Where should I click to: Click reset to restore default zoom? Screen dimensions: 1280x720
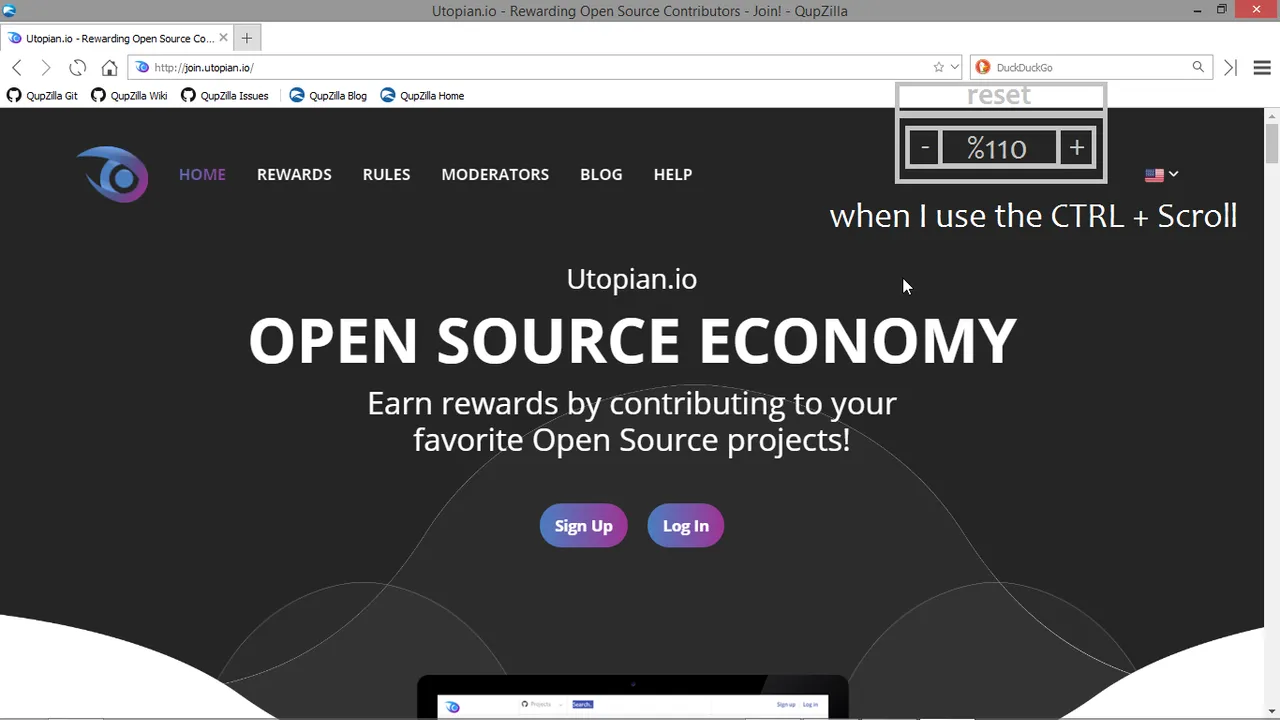pyautogui.click(x=998, y=95)
